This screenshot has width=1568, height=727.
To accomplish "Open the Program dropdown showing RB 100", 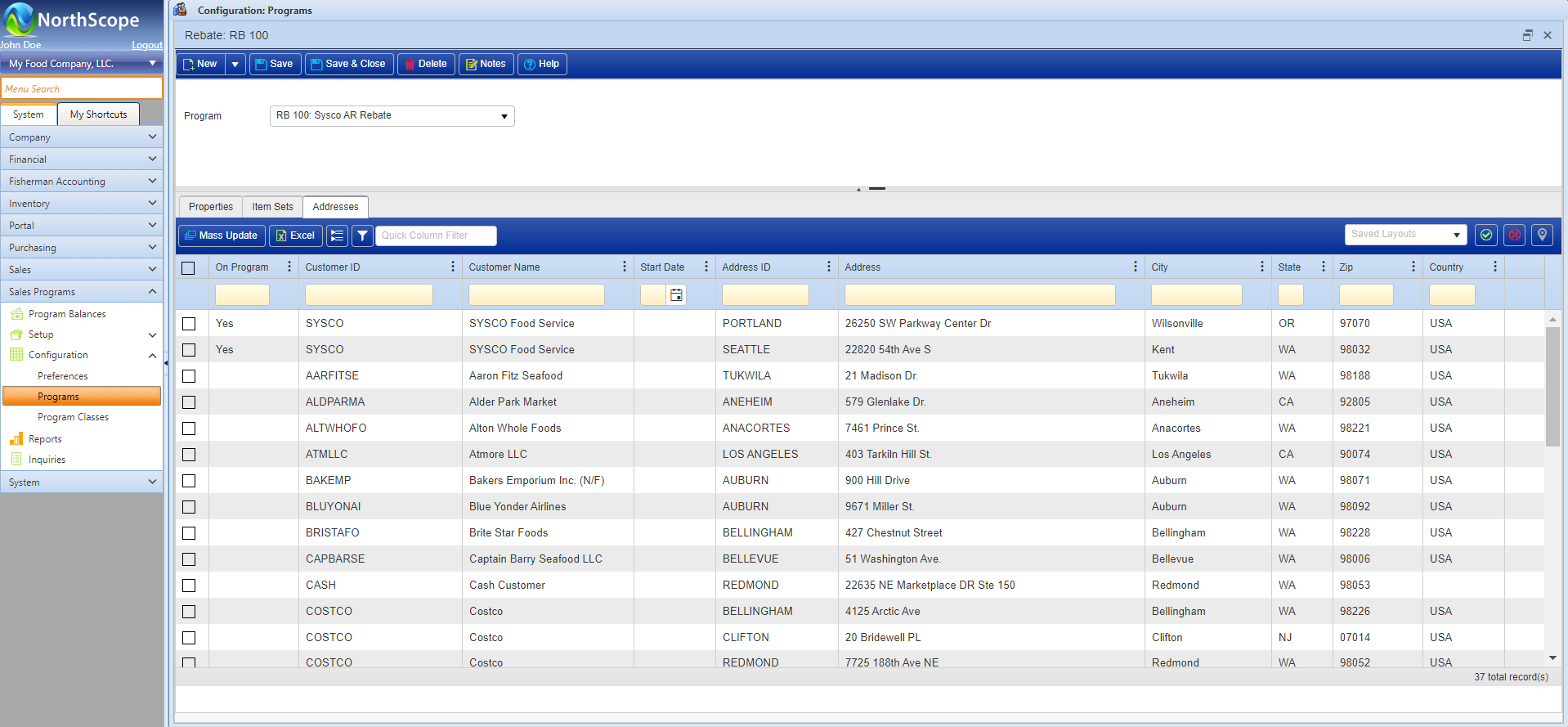I will tap(392, 116).
